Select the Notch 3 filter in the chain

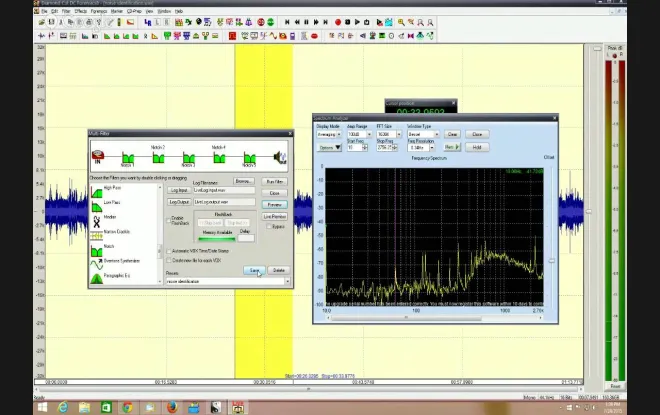(x=189, y=159)
